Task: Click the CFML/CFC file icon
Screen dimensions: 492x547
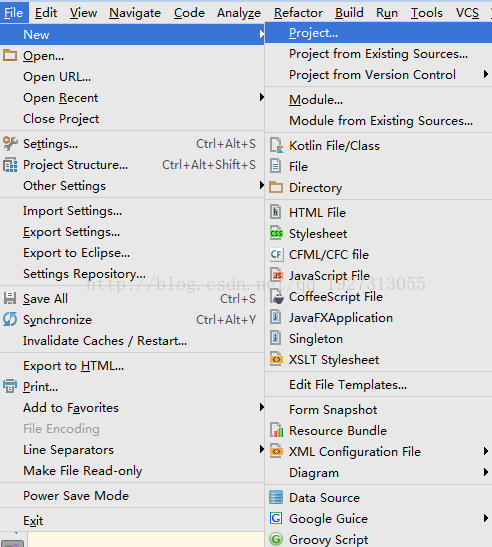Action: (x=276, y=254)
